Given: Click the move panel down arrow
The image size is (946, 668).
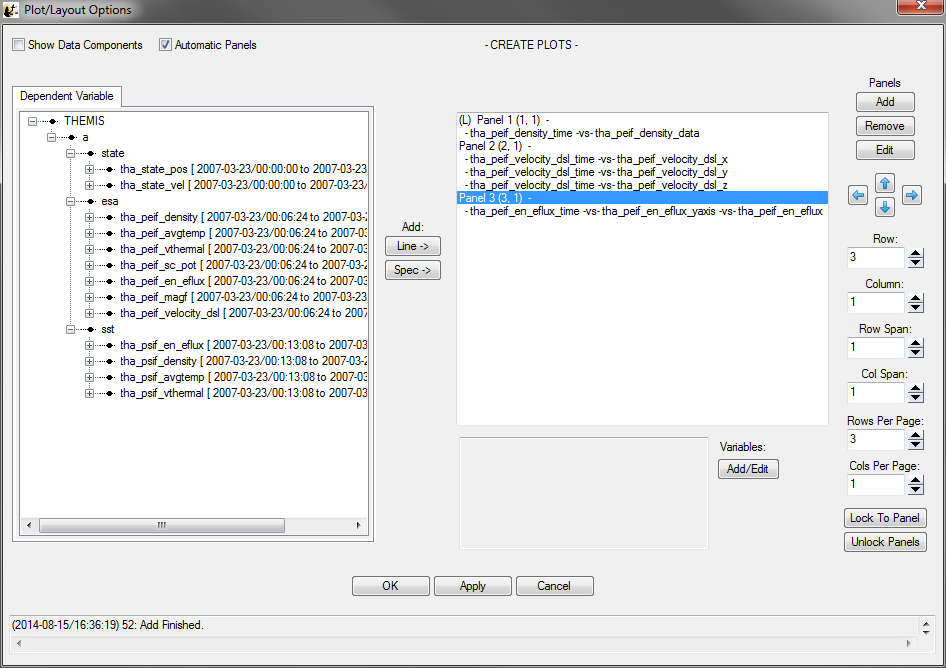Looking at the screenshot, I should [x=885, y=207].
